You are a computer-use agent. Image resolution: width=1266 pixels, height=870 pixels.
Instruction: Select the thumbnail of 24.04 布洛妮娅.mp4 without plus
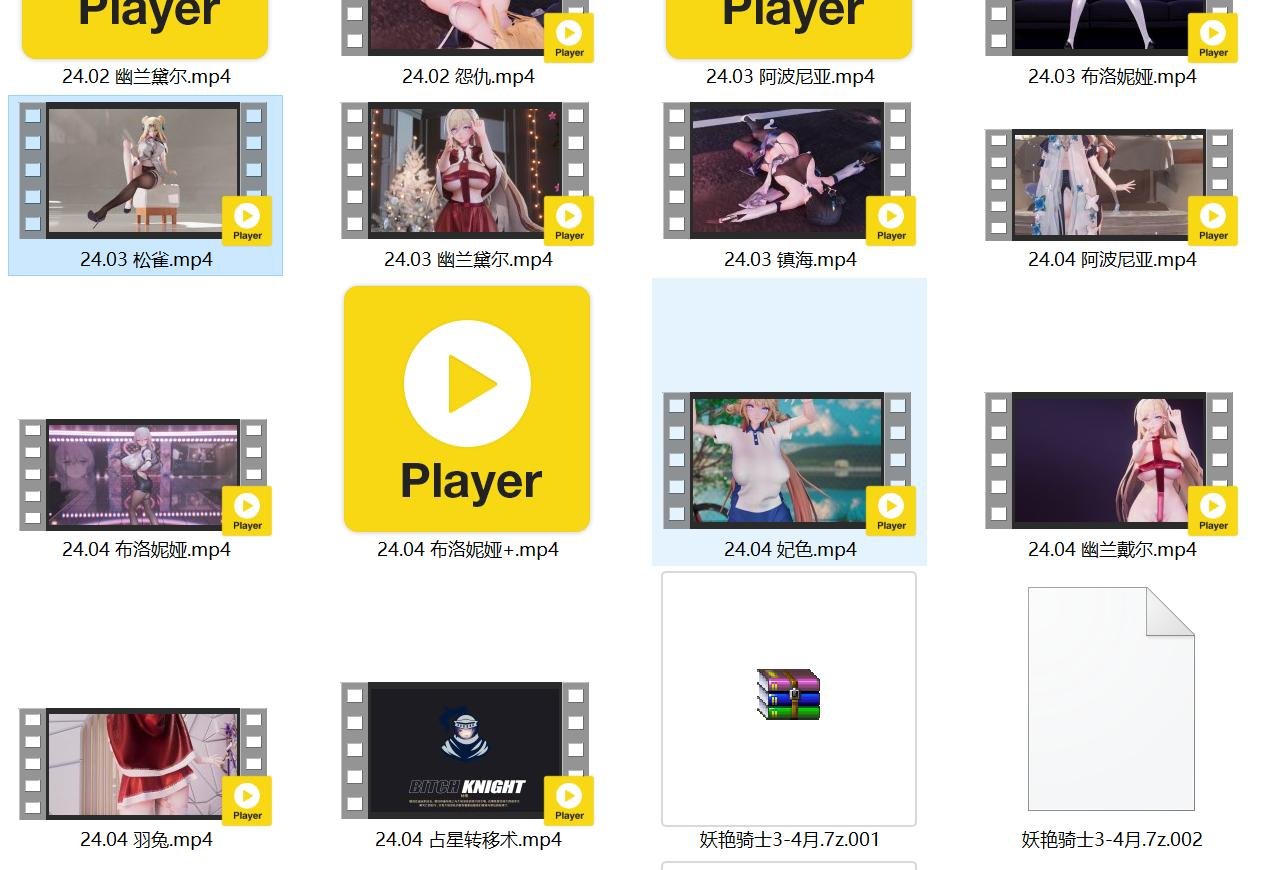click(x=145, y=476)
